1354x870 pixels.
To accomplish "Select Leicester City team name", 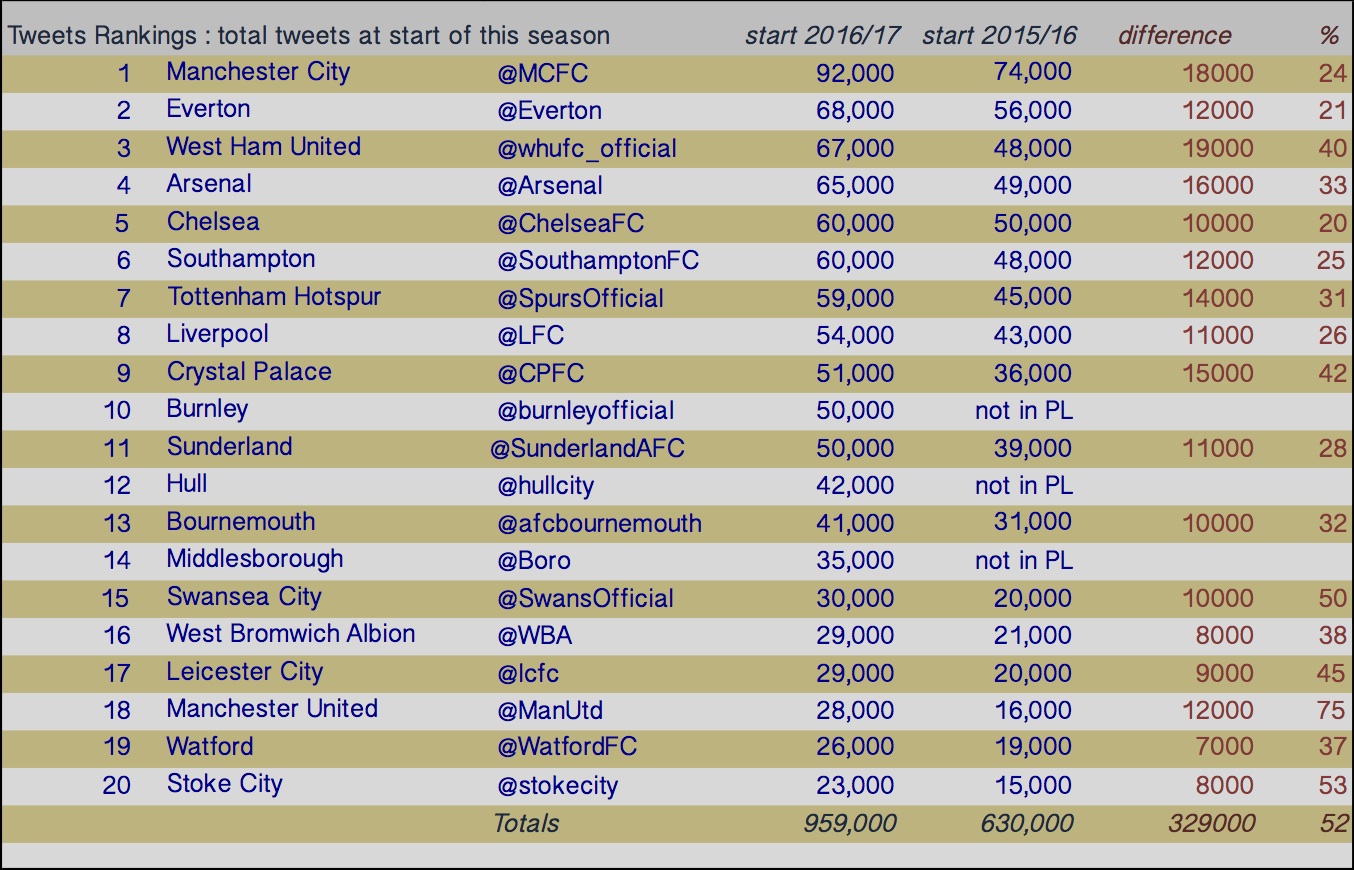I will pyautogui.click(x=245, y=672).
